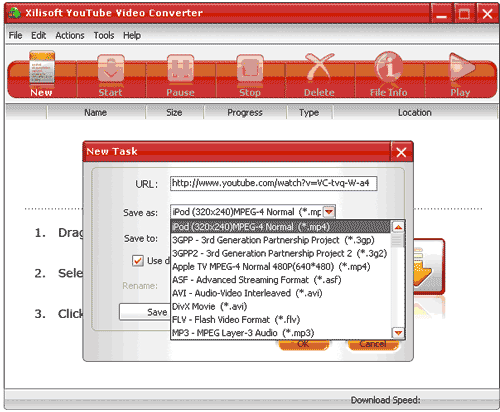The image size is (500, 412).
Task: Toggle the Use default checkbox
Action: pos(137,260)
